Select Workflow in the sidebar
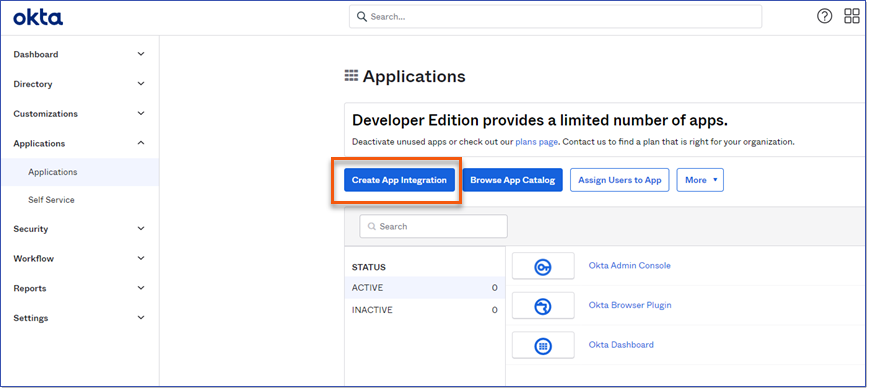869x390 pixels. 34,259
